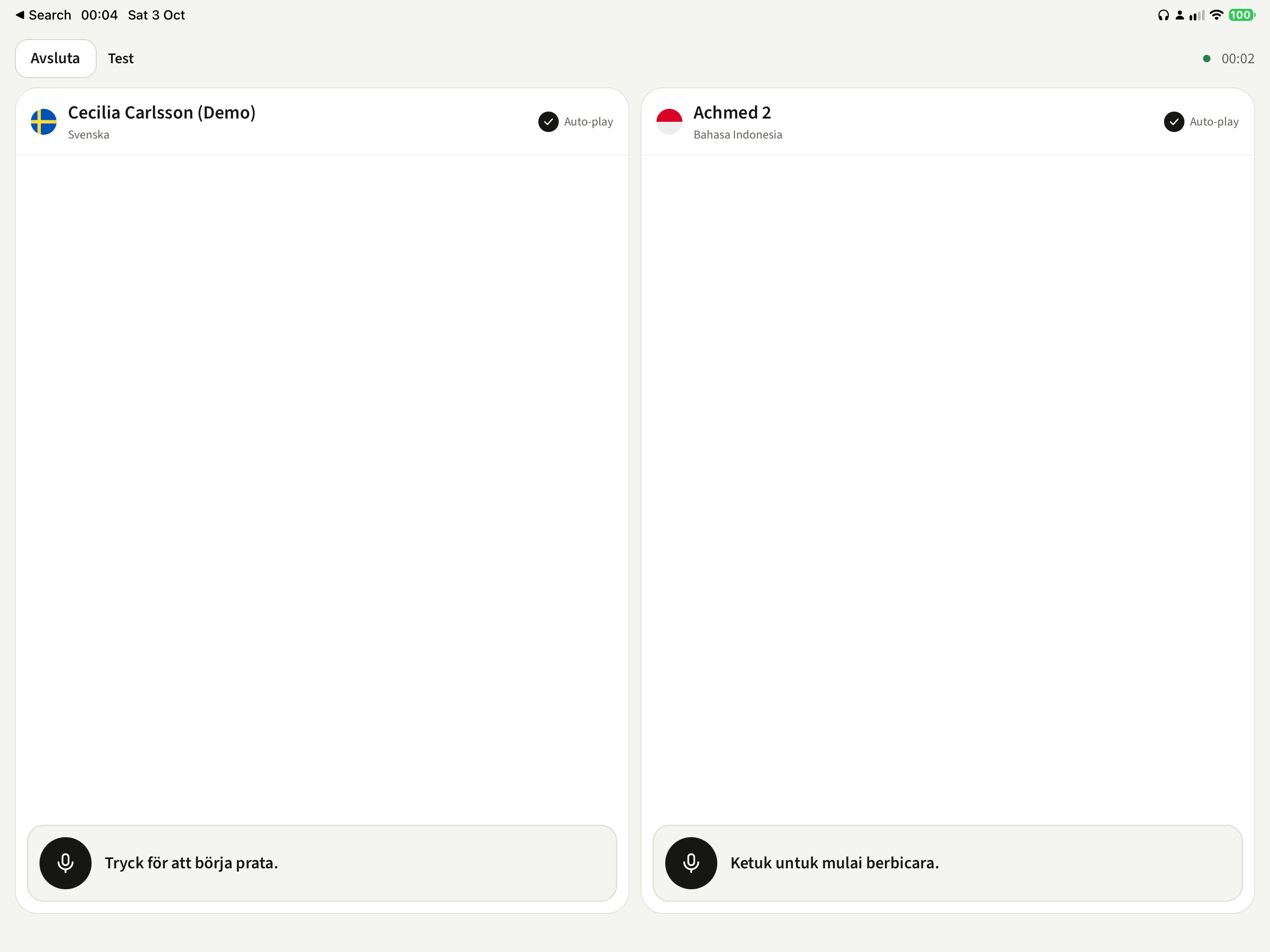
Task: Click the Svenska language label
Action: point(88,134)
